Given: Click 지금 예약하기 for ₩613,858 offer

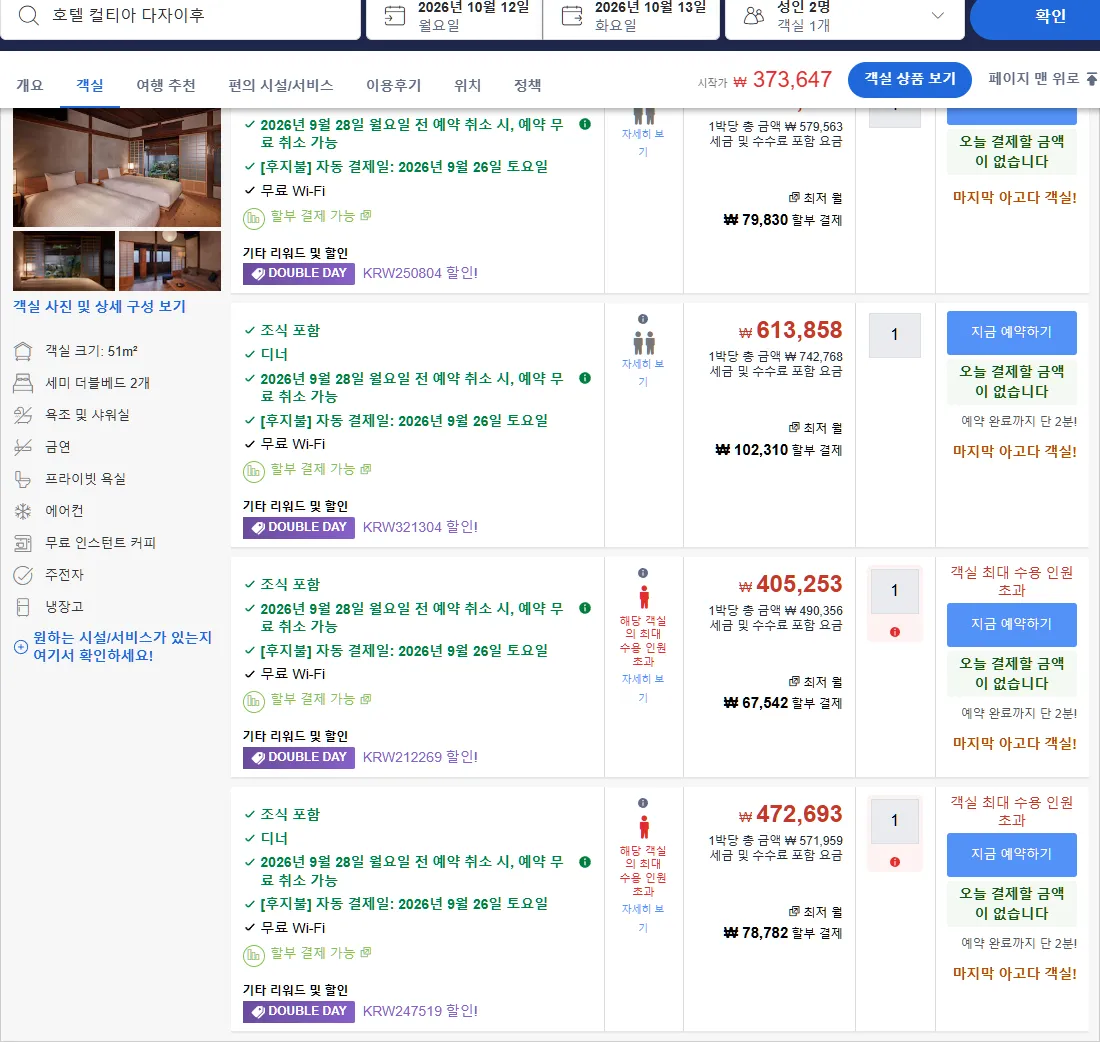Looking at the screenshot, I should coord(1011,333).
